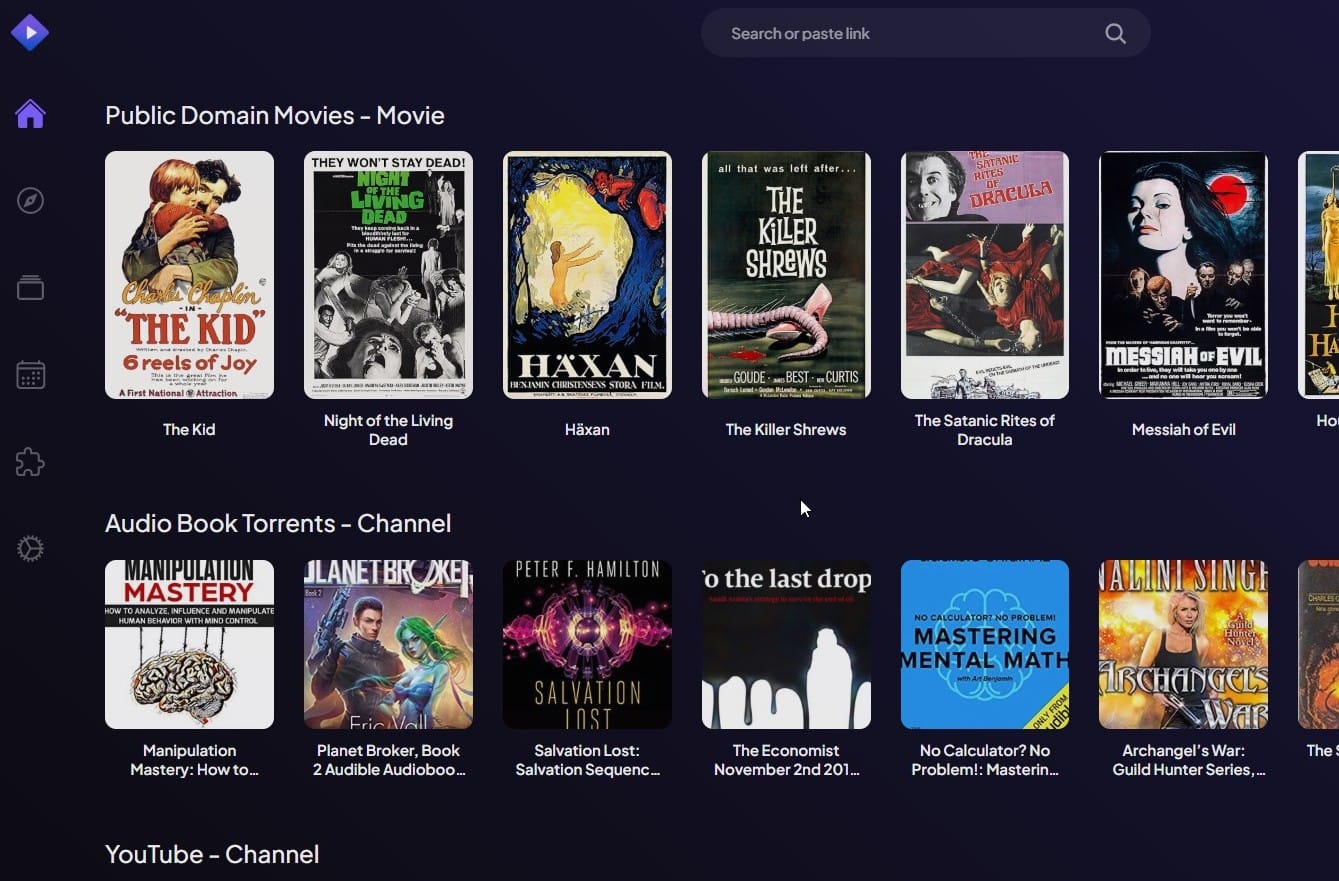1339x881 pixels.
Task: Open the Calendar icon in sidebar
Action: click(x=30, y=375)
